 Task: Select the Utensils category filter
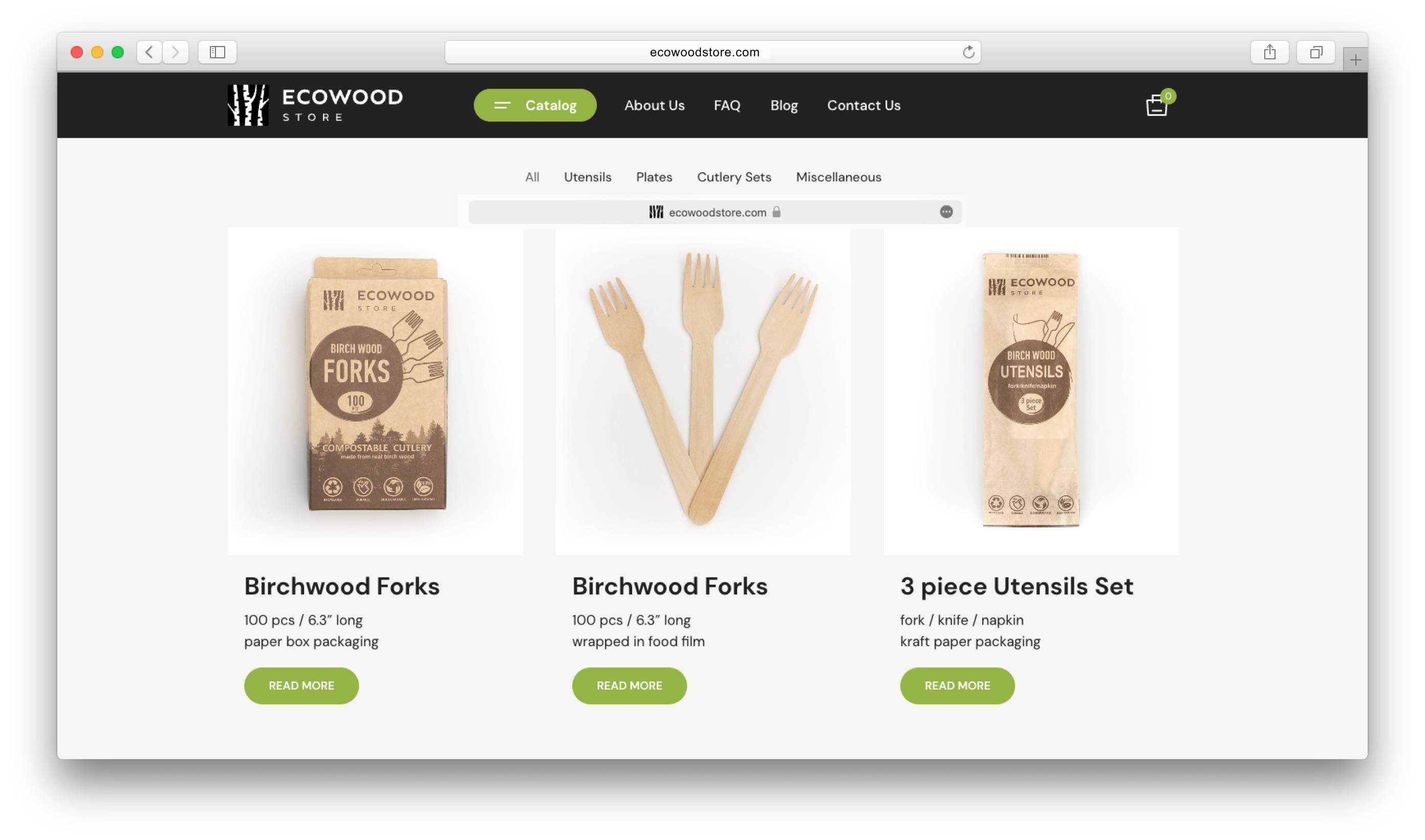pyautogui.click(x=587, y=177)
